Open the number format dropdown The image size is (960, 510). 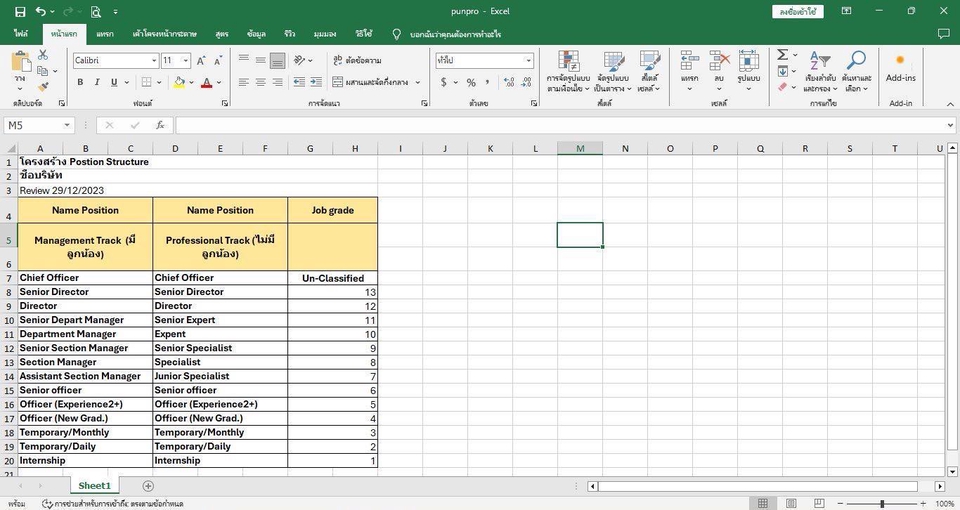(528, 61)
